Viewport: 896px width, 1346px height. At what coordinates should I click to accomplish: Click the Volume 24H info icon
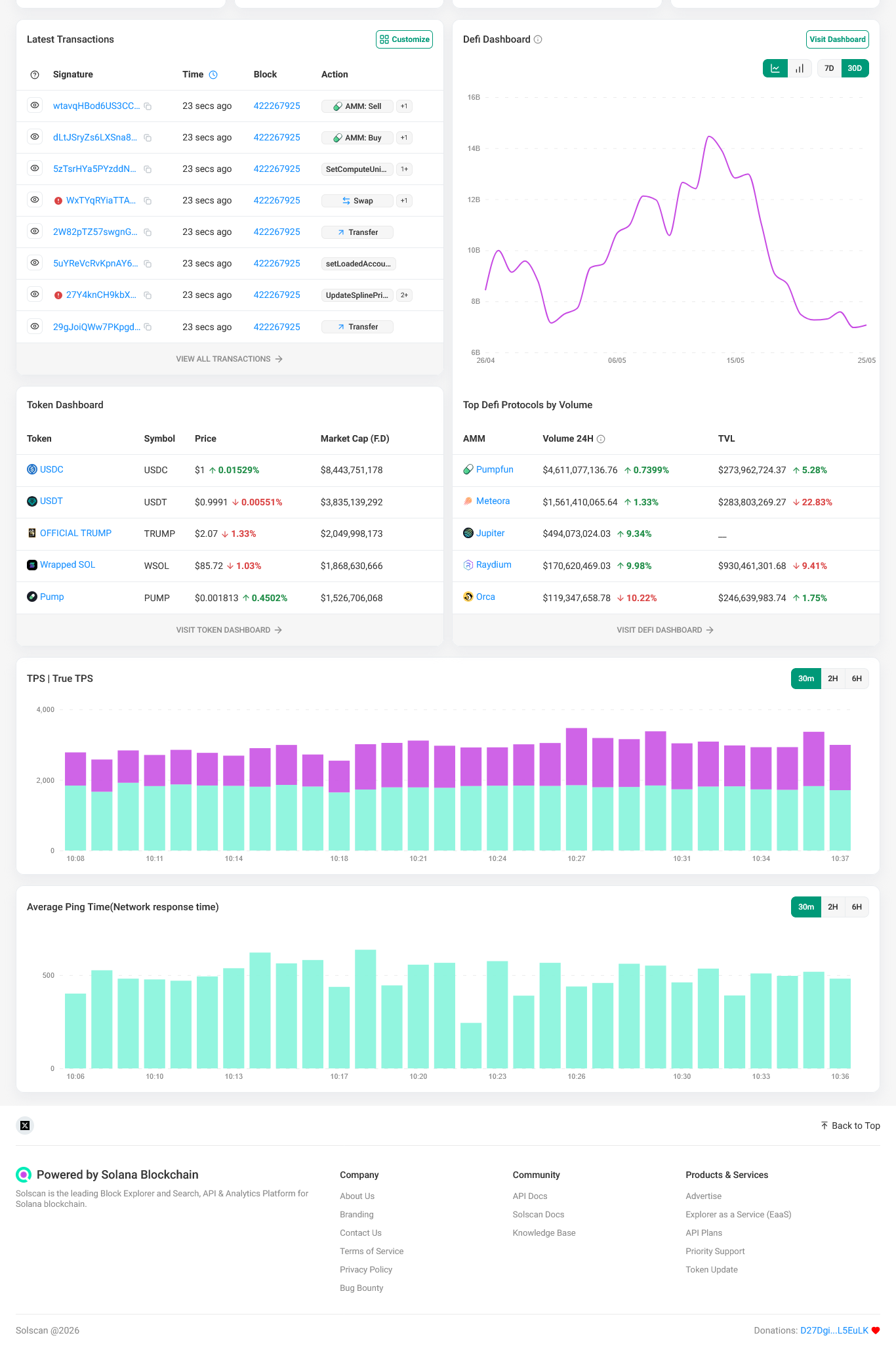click(601, 439)
